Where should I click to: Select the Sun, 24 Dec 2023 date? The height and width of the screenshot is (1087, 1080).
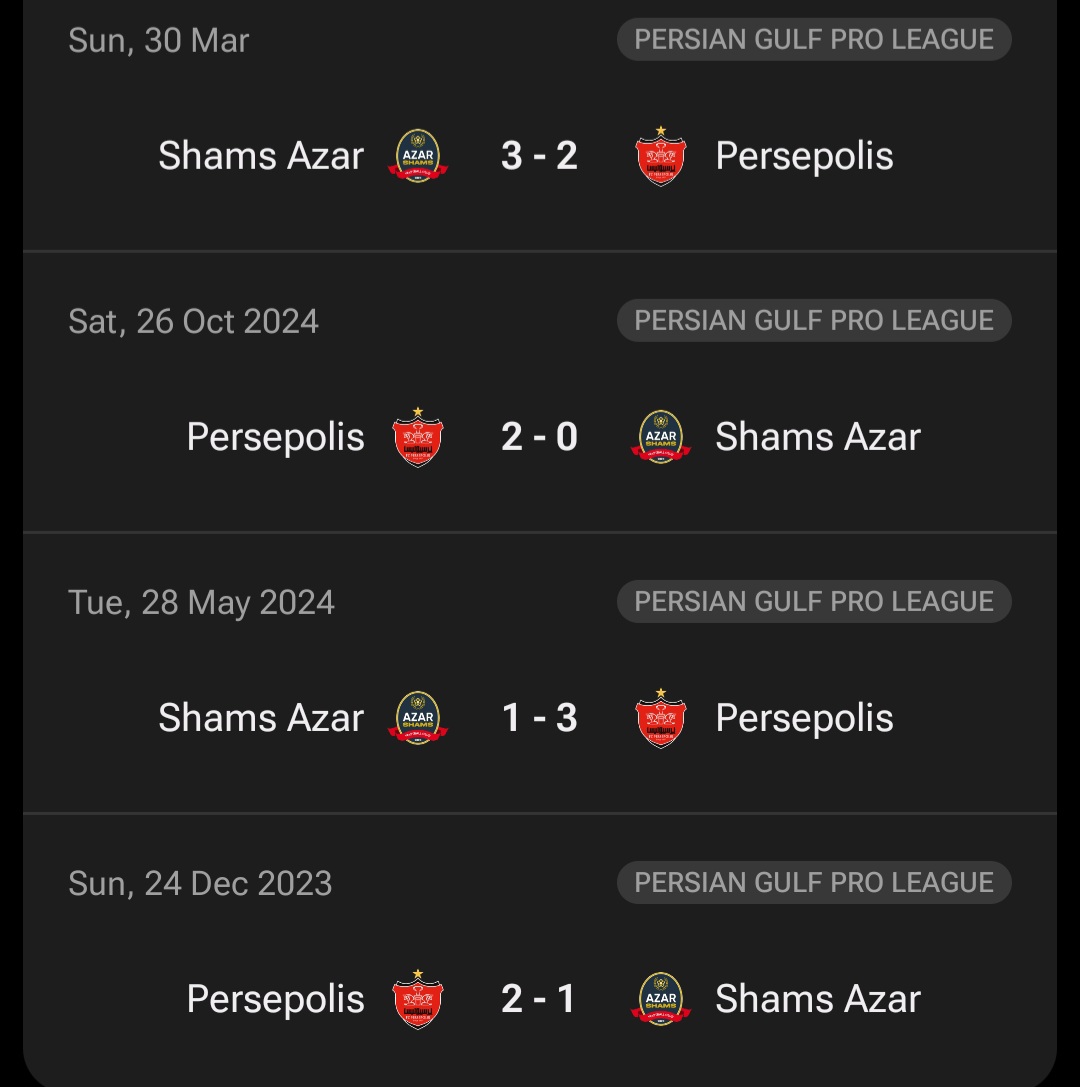(200, 884)
